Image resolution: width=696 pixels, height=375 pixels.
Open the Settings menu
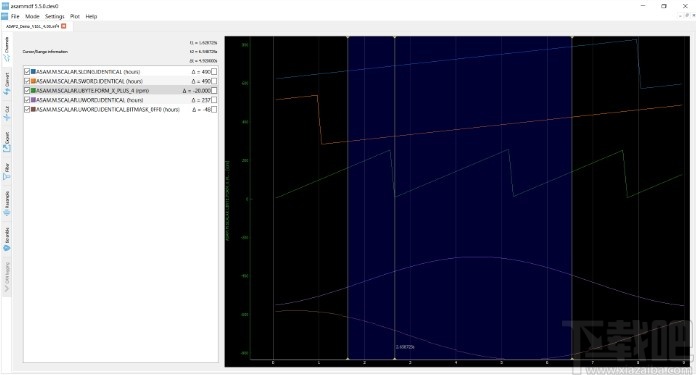(x=55, y=16)
